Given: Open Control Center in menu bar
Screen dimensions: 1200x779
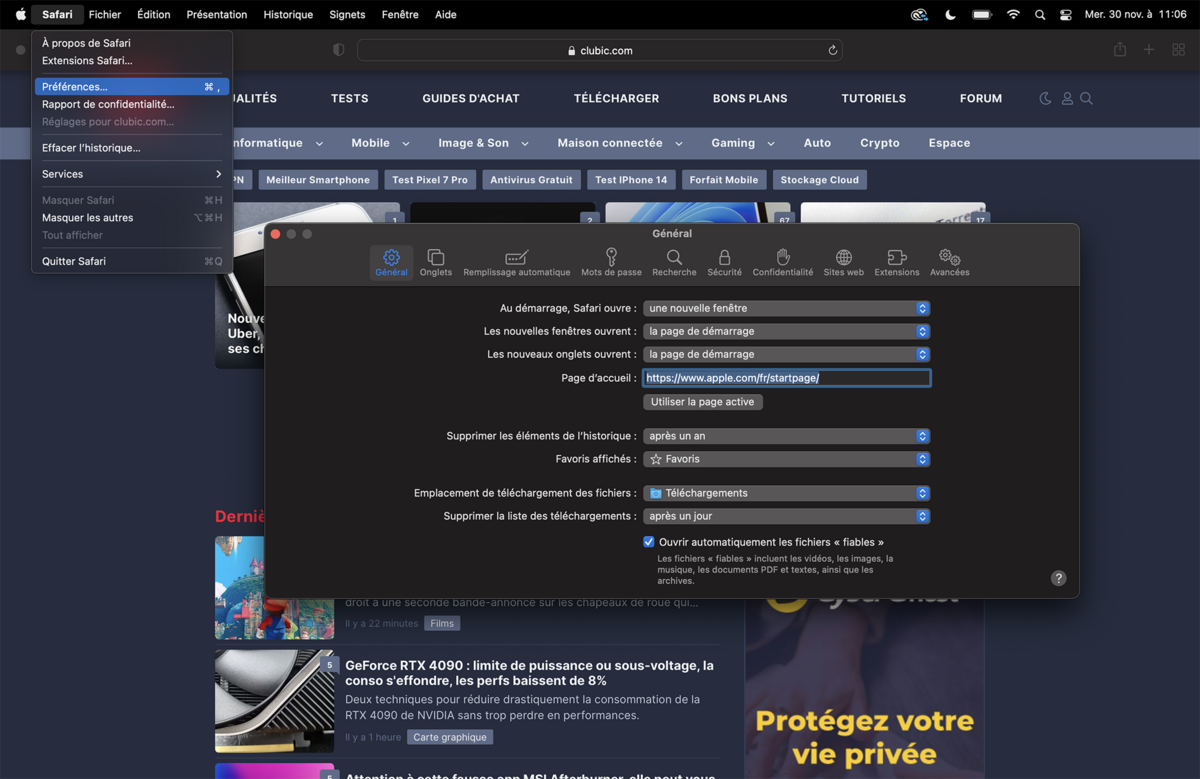Looking at the screenshot, I should click(1066, 14).
